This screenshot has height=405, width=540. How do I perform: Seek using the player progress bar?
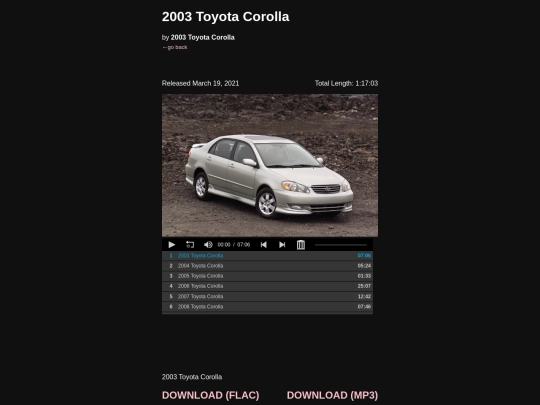(341, 245)
